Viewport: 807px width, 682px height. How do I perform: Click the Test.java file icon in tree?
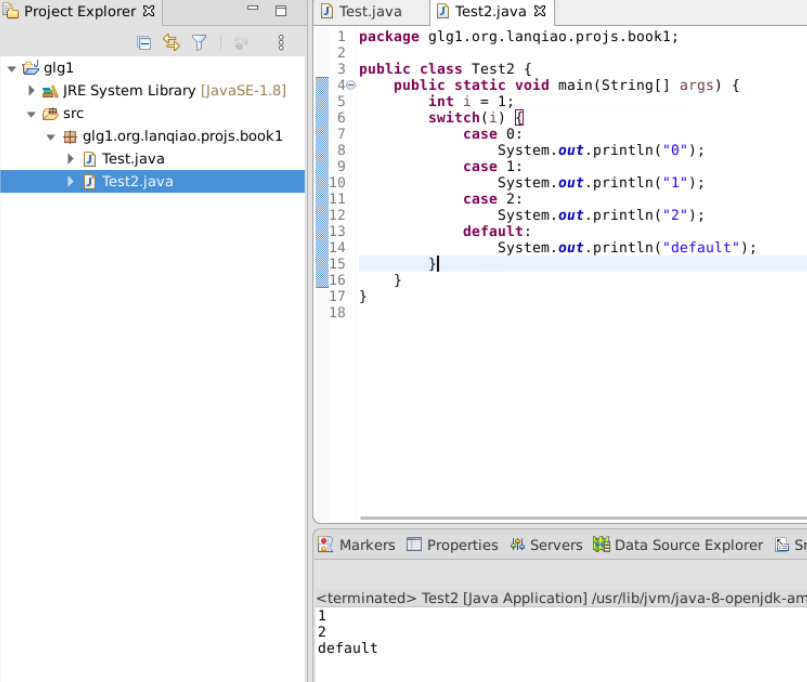tap(90, 159)
